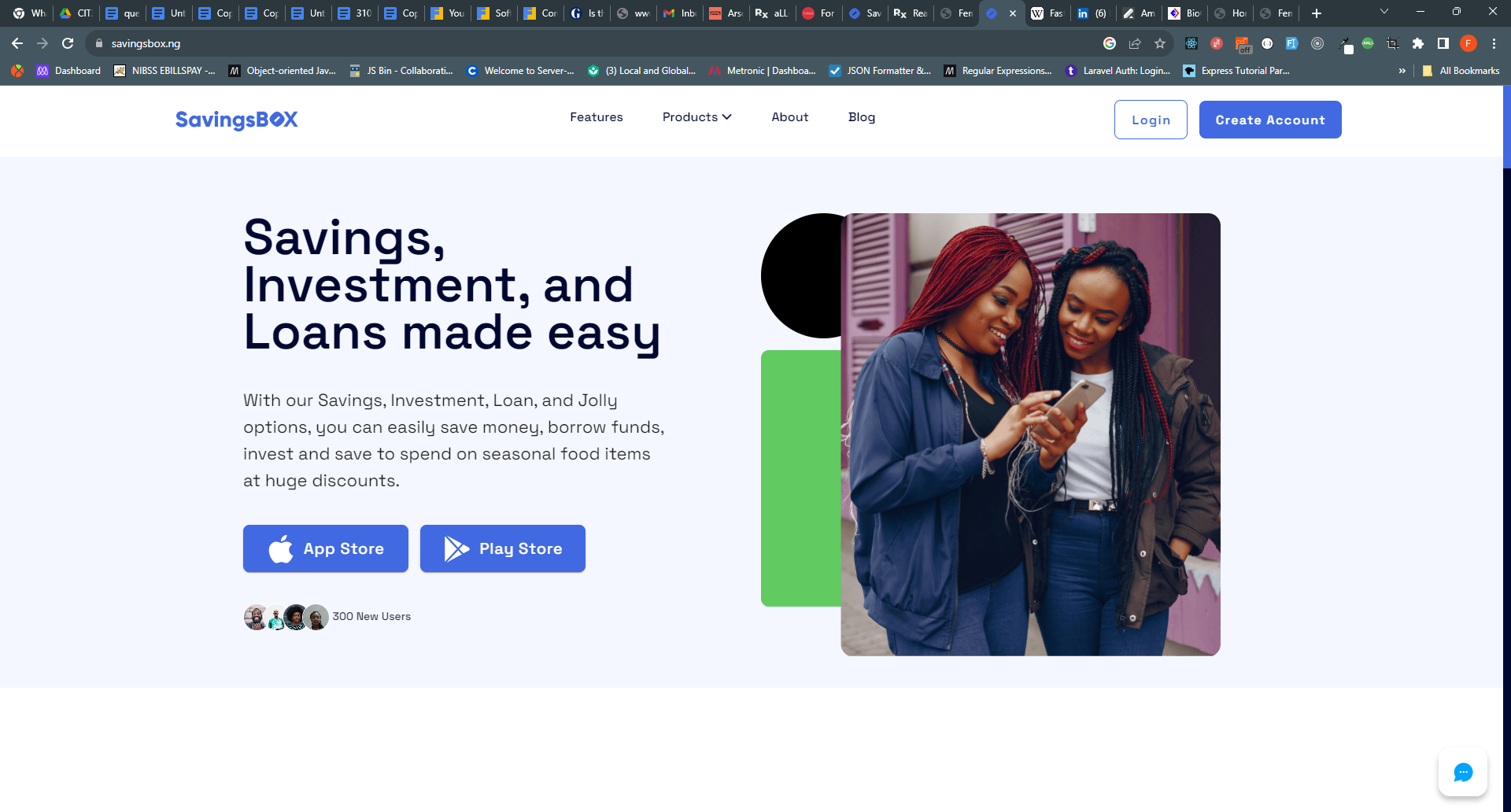Open the Extensions puzzle menu
This screenshot has height=812, width=1511.
pos(1418,43)
